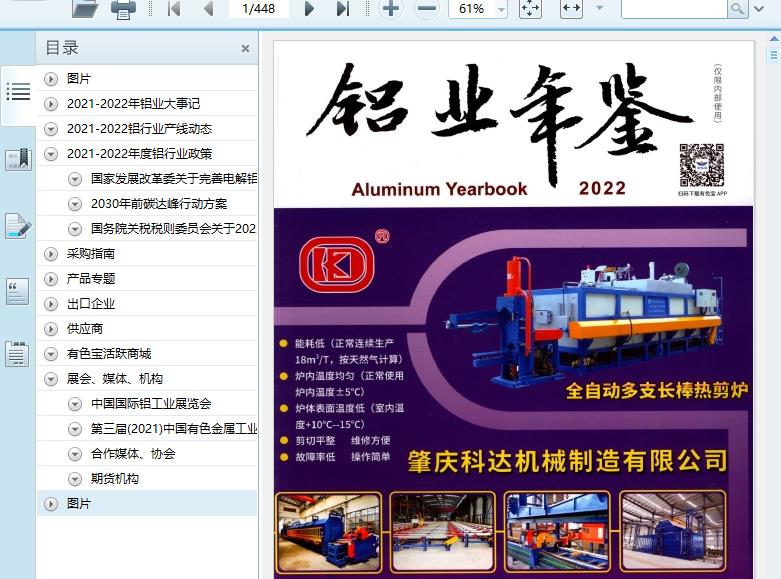This screenshot has width=781, height=579.
Task: Open the notepad list sidebar tab
Action: (17, 354)
